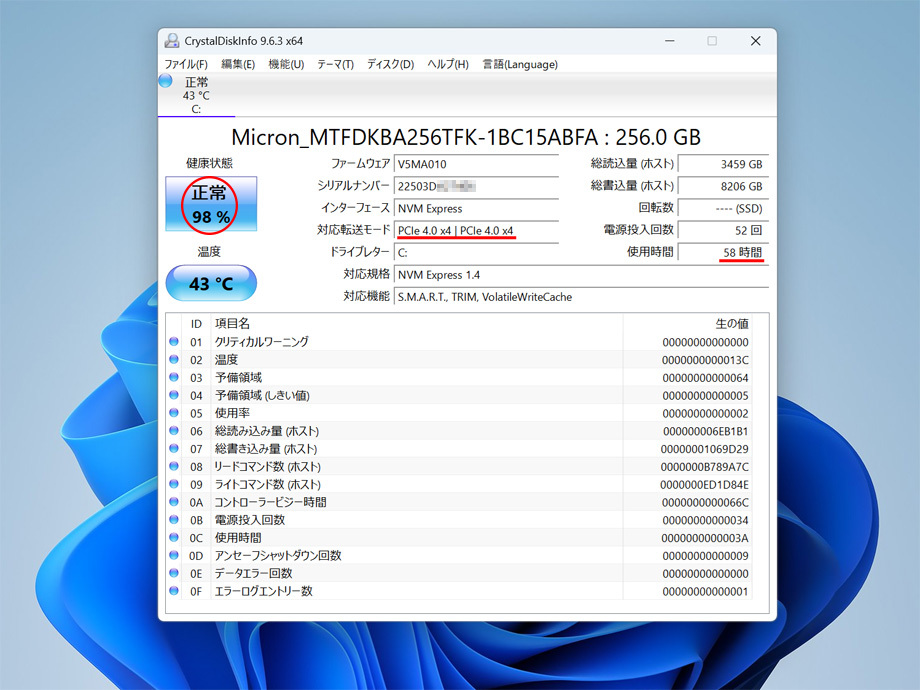This screenshot has height=690, width=920.
Task: Click total host reads value 3459 GB
Action: pyautogui.click(x=723, y=164)
